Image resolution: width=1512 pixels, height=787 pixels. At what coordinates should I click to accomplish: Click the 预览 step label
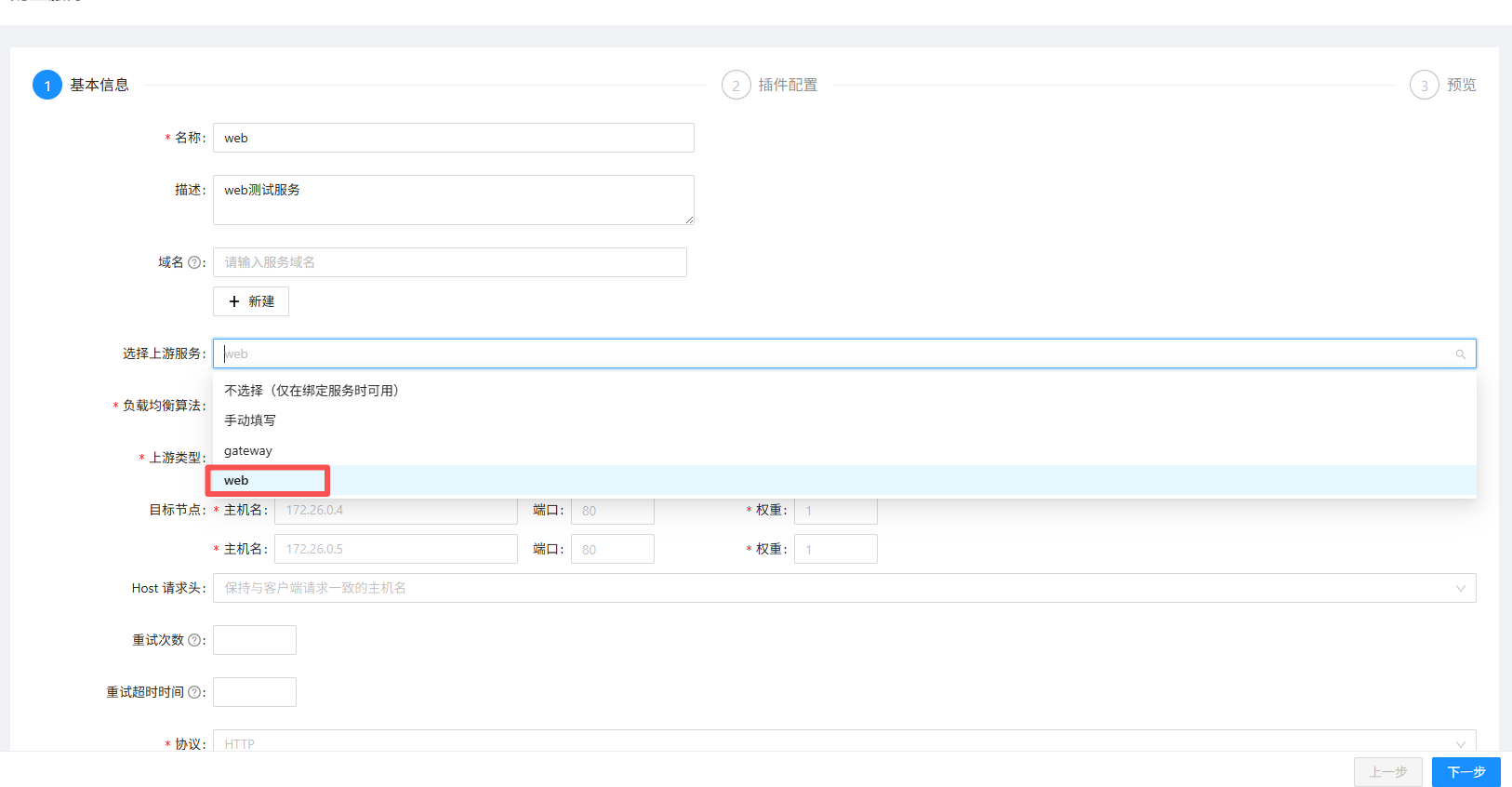click(x=1462, y=85)
